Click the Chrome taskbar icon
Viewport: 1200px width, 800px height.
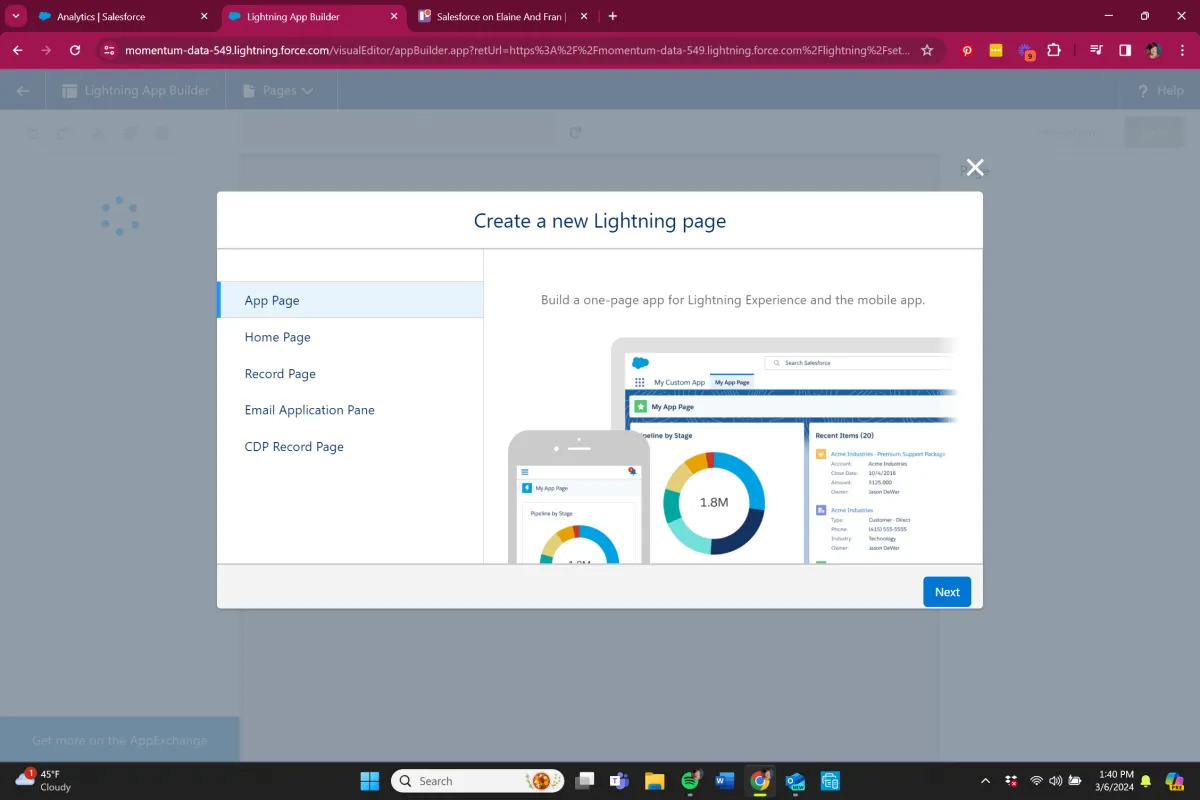760,781
